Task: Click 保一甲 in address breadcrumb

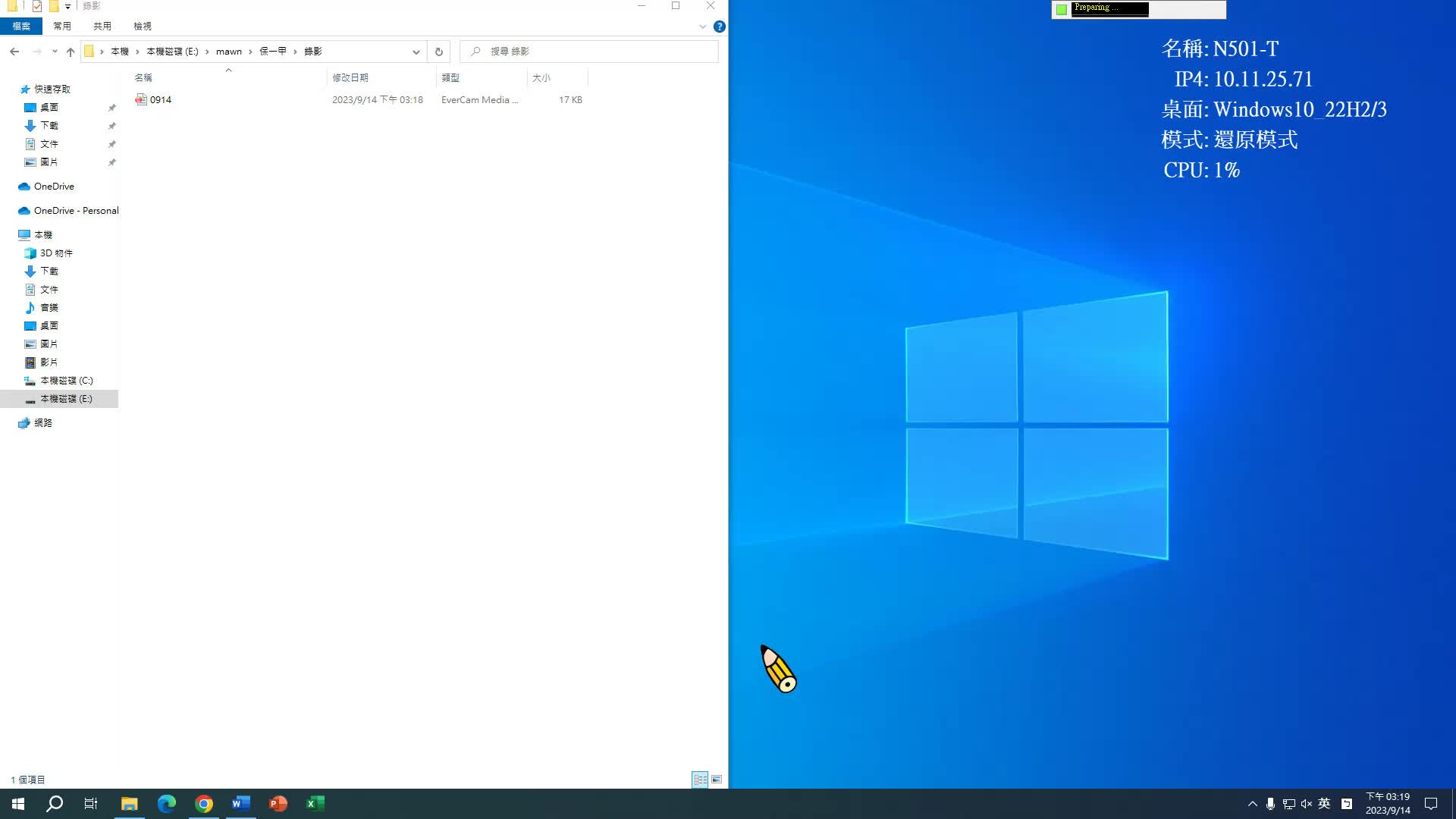Action: [273, 52]
